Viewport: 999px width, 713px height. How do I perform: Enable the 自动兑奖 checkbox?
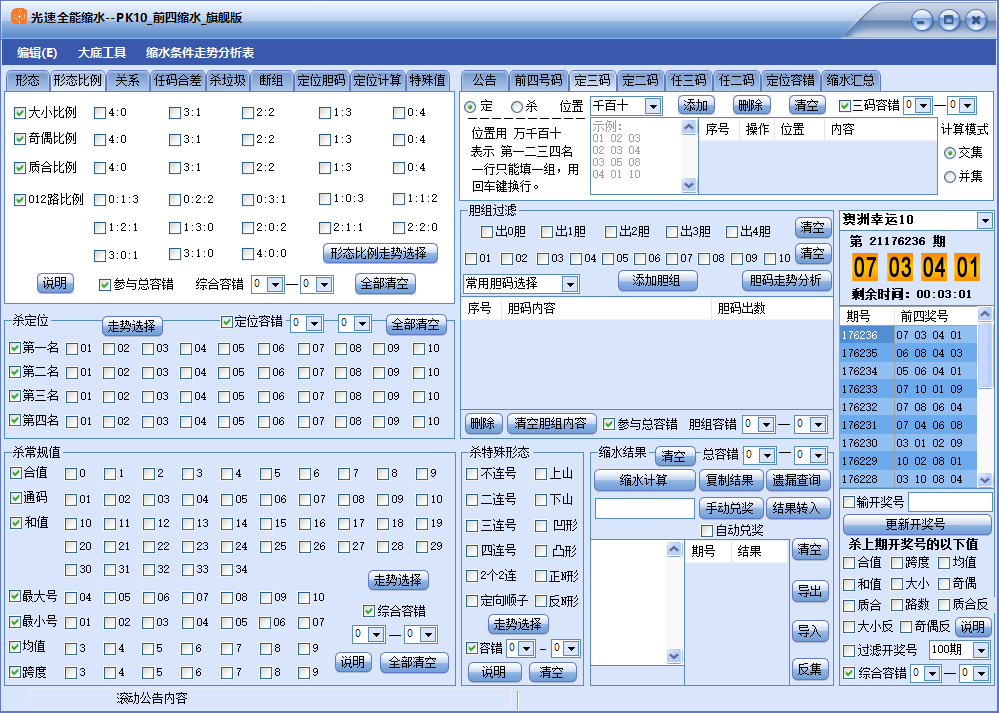point(708,530)
